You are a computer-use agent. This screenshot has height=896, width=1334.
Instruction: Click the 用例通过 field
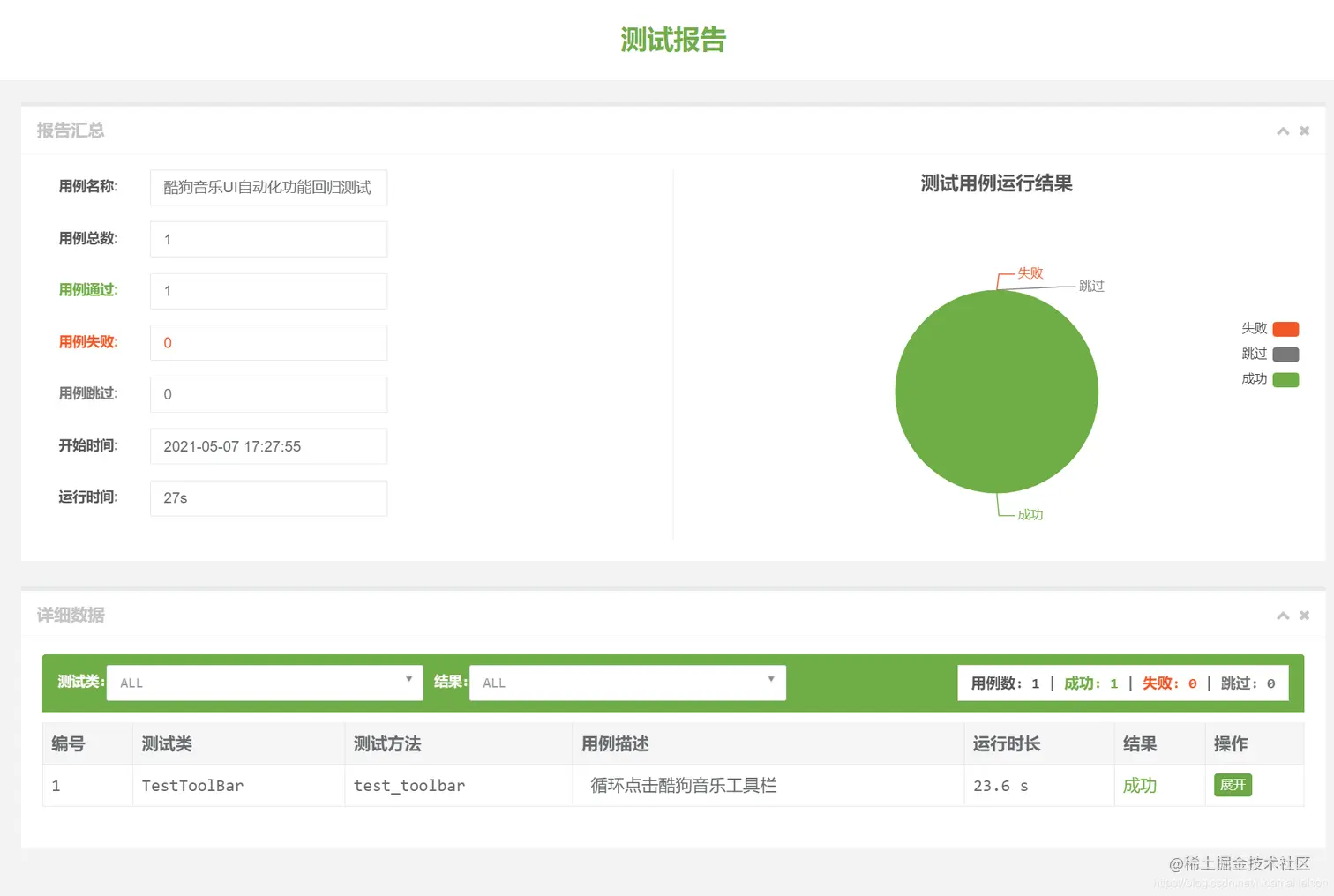[x=268, y=291]
